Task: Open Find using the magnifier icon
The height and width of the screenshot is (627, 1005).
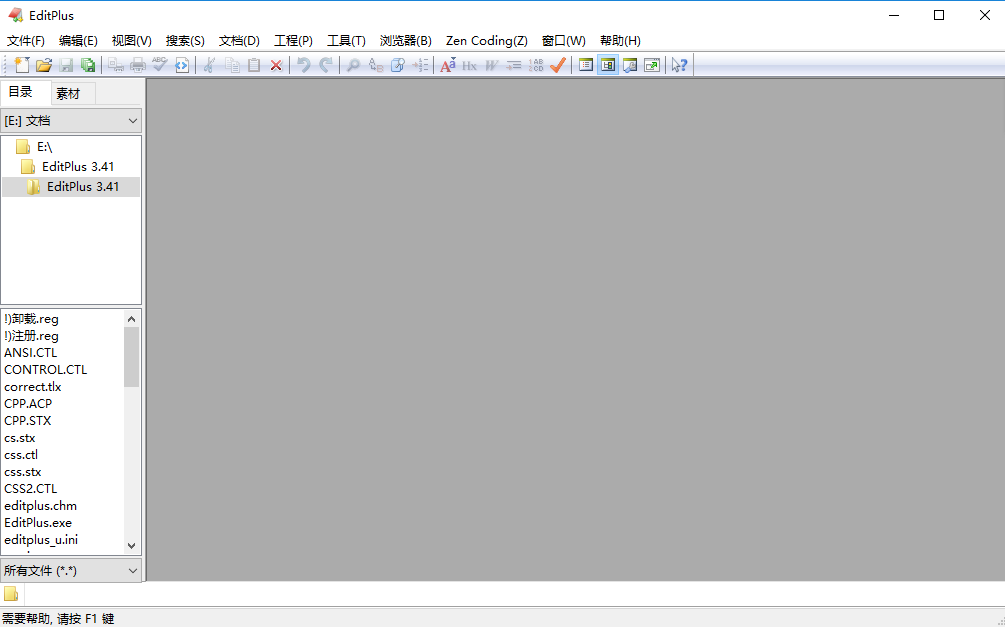Action: coord(352,64)
